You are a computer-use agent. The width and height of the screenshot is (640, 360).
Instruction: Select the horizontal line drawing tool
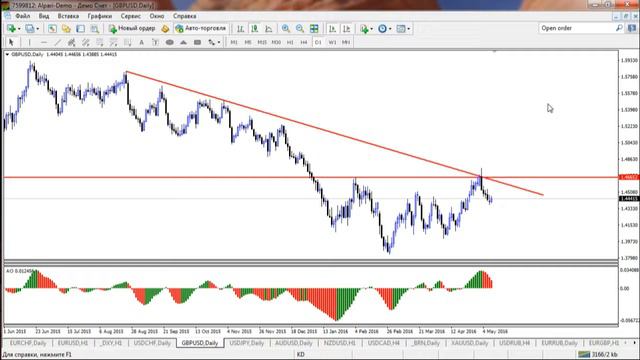pyautogui.click(x=44, y=42)
